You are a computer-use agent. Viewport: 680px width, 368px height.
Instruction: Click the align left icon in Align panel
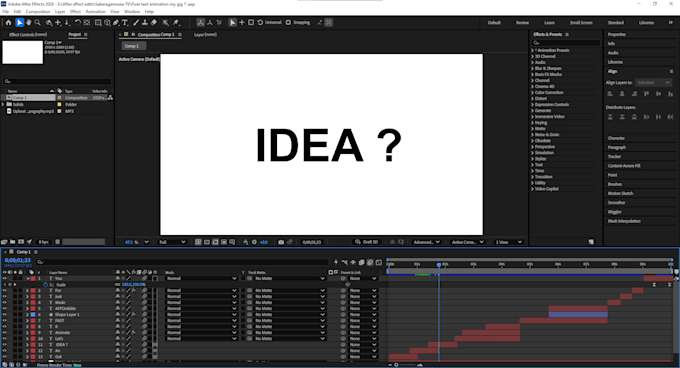610,94
